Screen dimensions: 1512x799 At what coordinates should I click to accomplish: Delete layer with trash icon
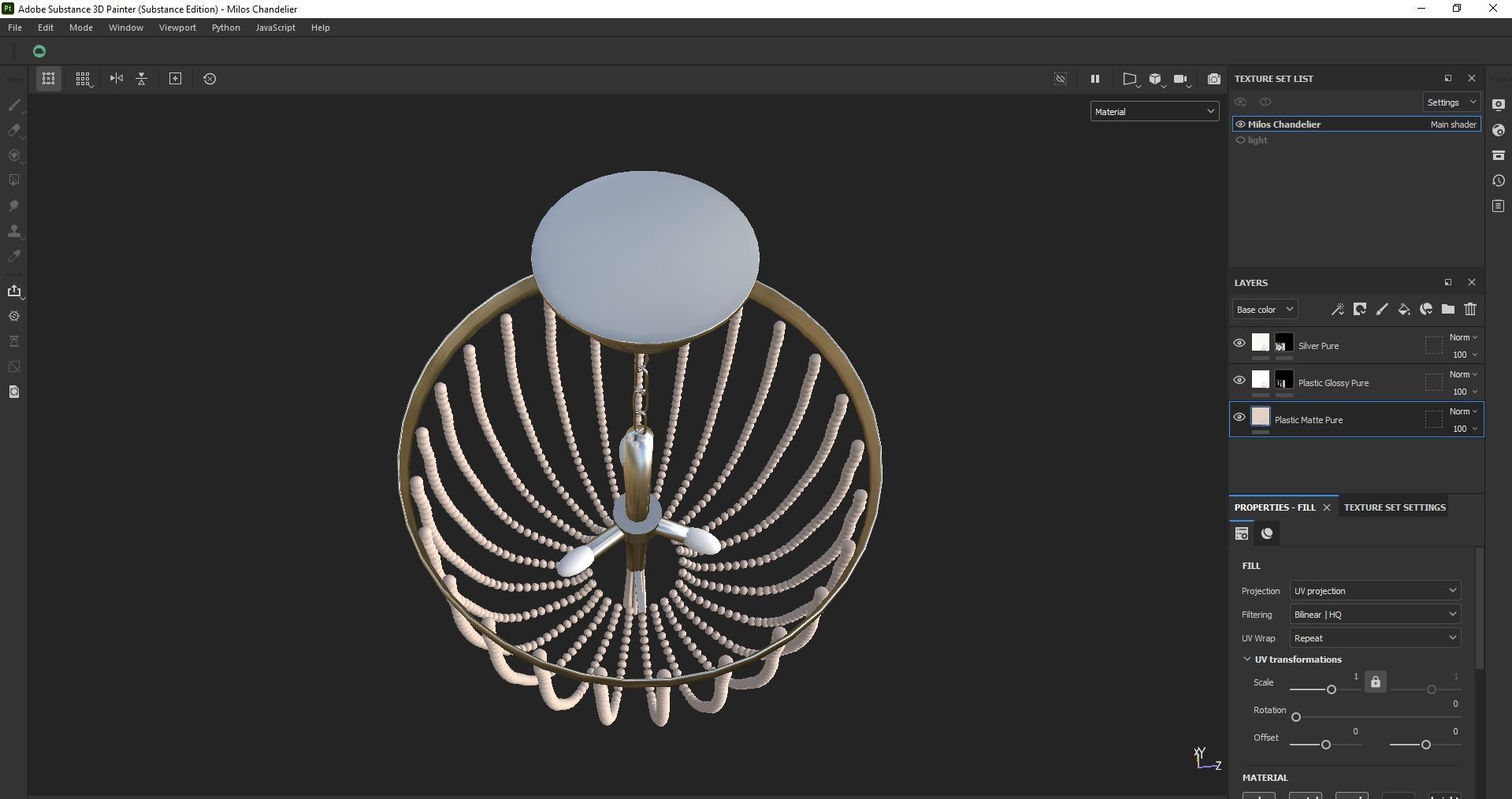point(1470,310)
